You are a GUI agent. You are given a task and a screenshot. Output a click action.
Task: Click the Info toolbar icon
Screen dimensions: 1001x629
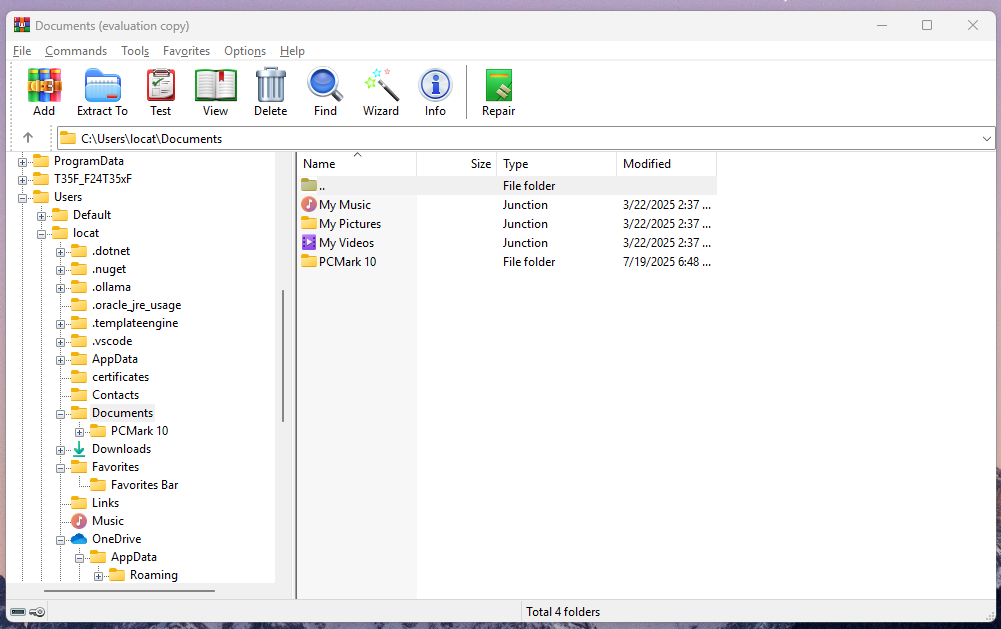point(435,90)
